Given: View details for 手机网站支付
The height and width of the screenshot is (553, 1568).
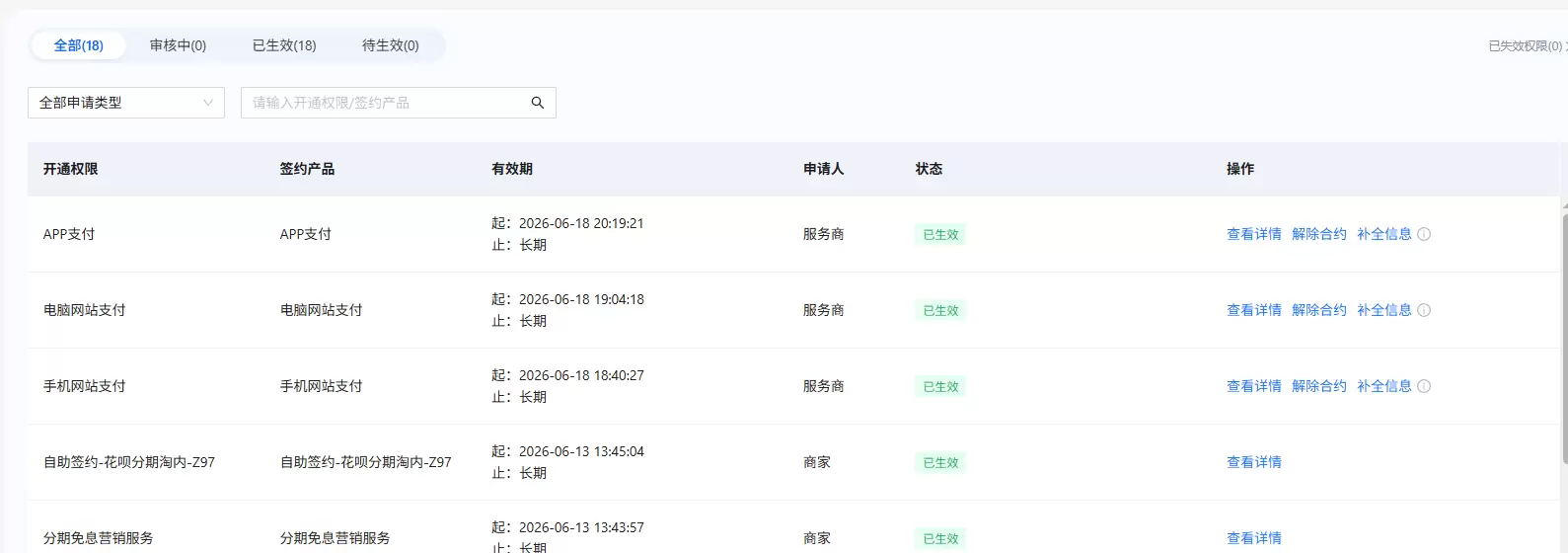Looking at the screenshot, I should coord(1254,386).
